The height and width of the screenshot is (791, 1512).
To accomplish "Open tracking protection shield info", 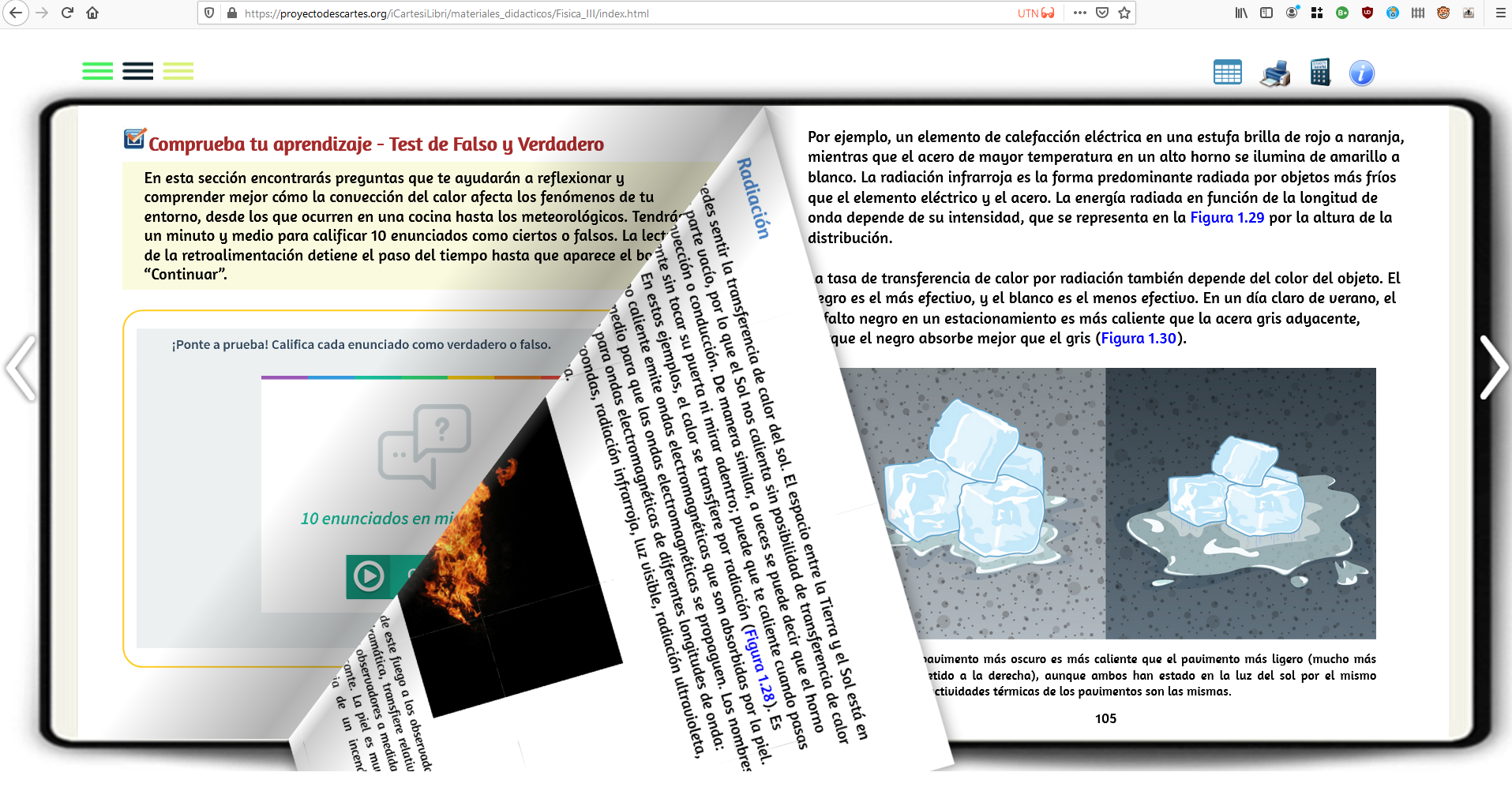I will coord(209,13).
